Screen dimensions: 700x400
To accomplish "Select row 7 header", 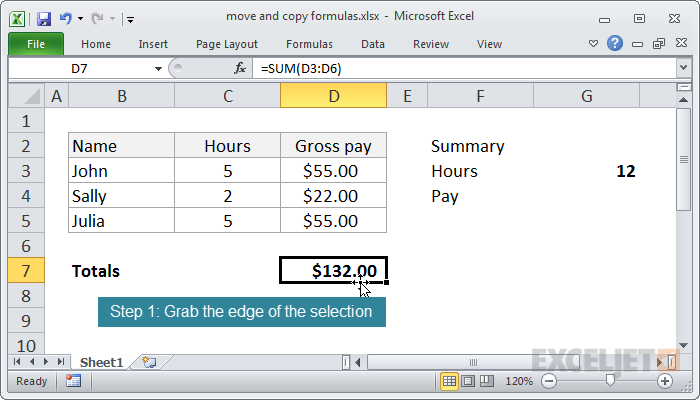I will pos(26,271).
